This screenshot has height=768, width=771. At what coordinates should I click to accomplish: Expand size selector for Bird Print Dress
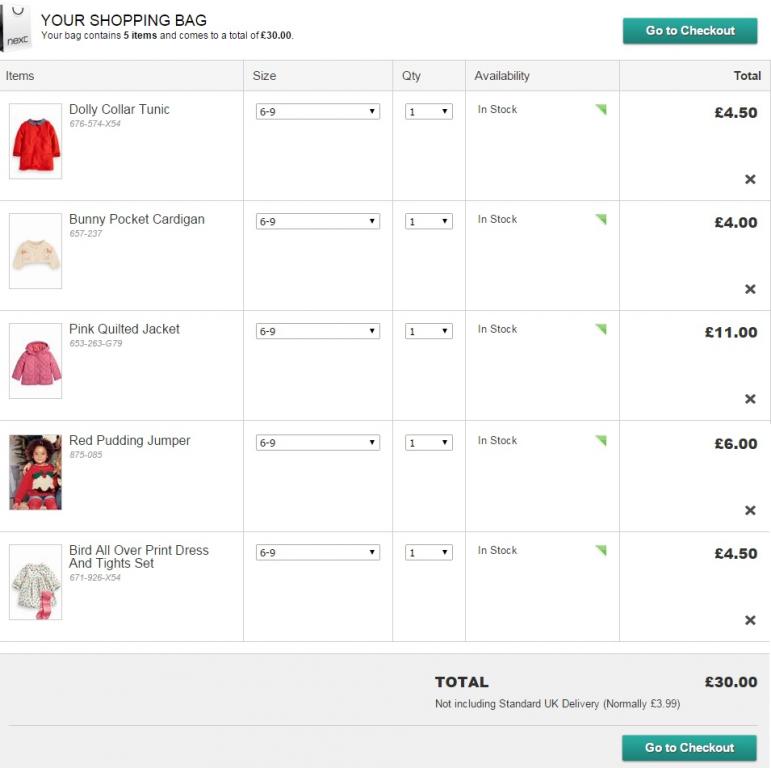click(318, 553)
